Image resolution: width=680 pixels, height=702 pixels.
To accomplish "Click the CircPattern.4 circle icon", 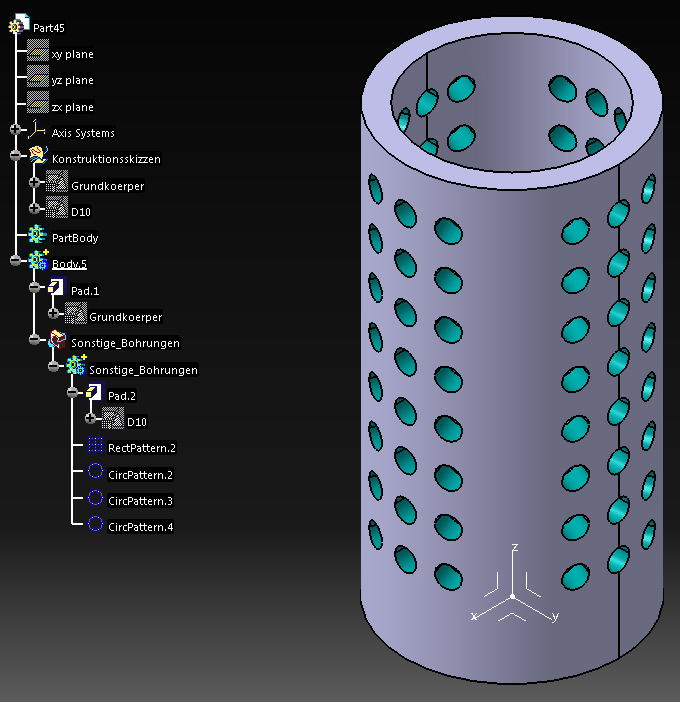I will click(x=95, y=523).
